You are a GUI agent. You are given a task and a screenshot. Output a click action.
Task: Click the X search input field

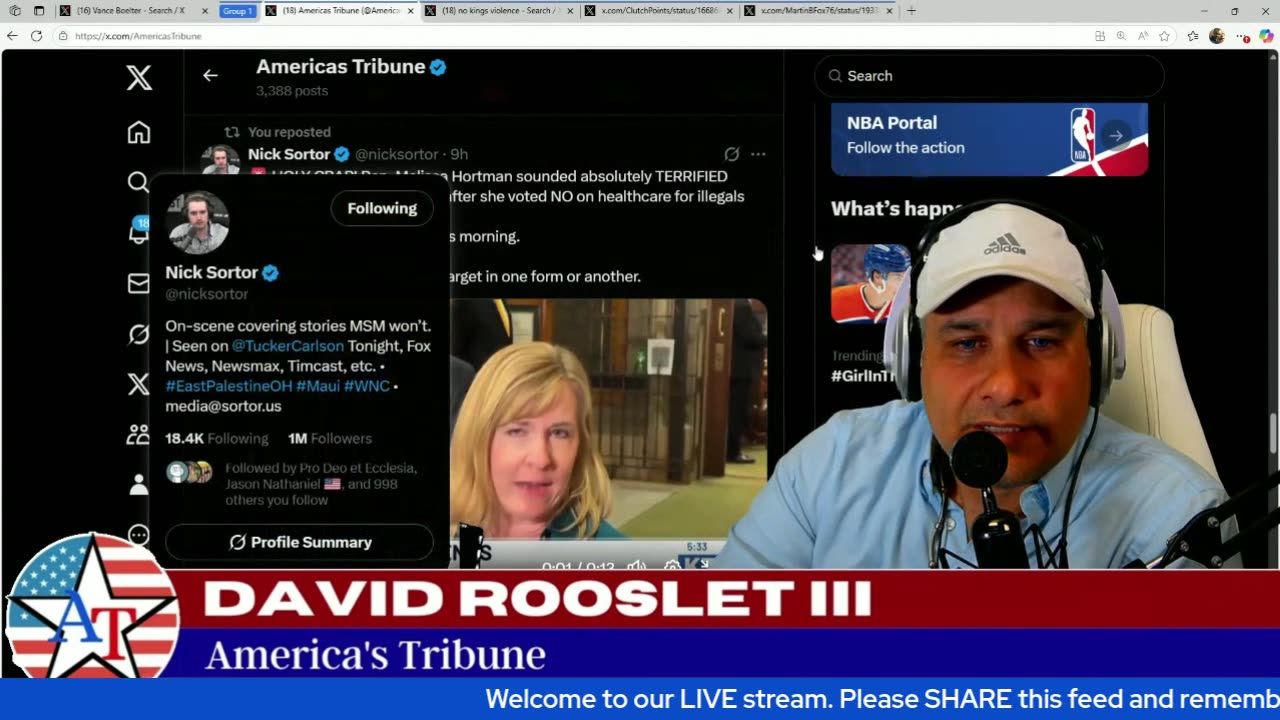[x=989, y=76]
